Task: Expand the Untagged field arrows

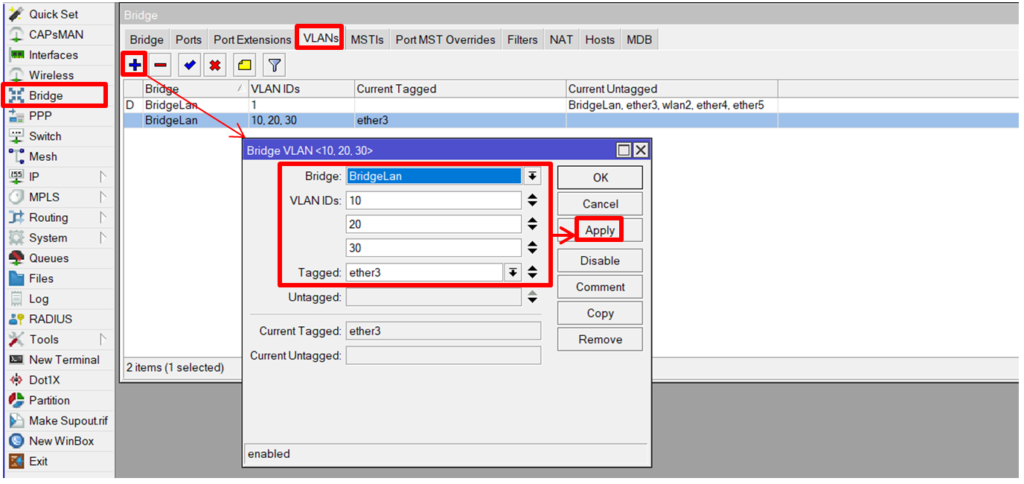Action: click(x=532, y=297)
